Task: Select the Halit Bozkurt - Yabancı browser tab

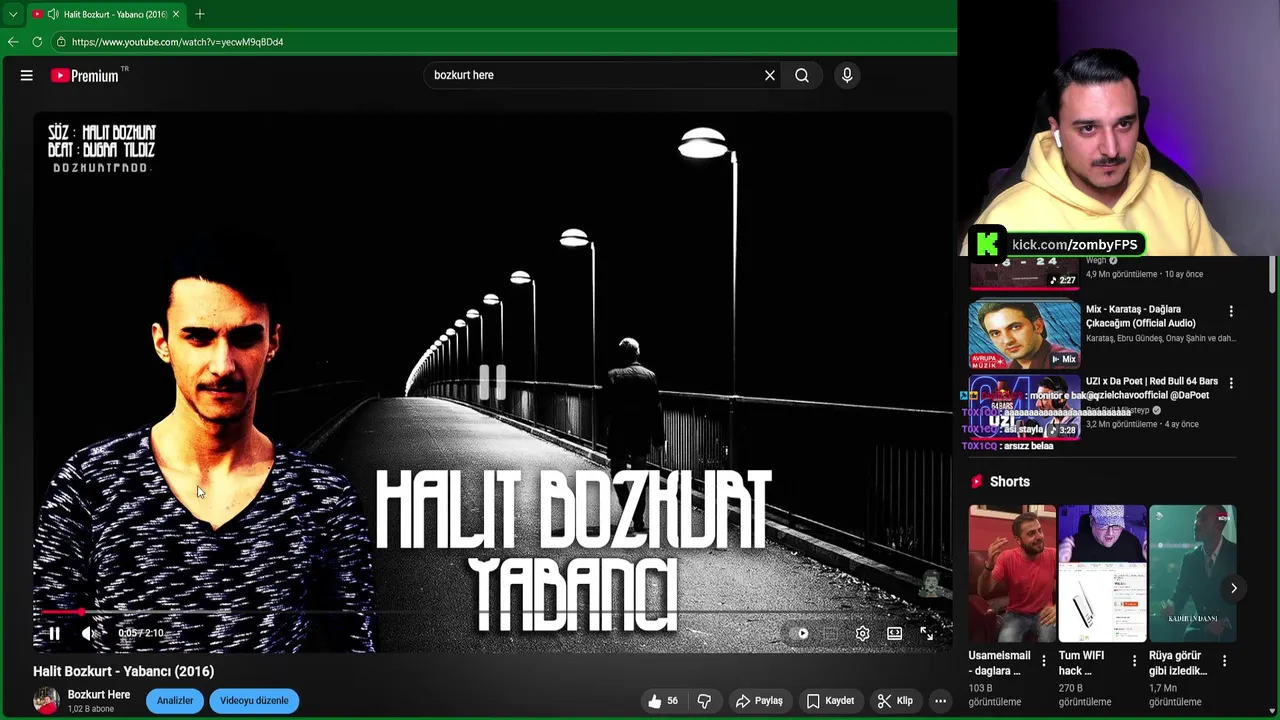Action: [105, 14]
